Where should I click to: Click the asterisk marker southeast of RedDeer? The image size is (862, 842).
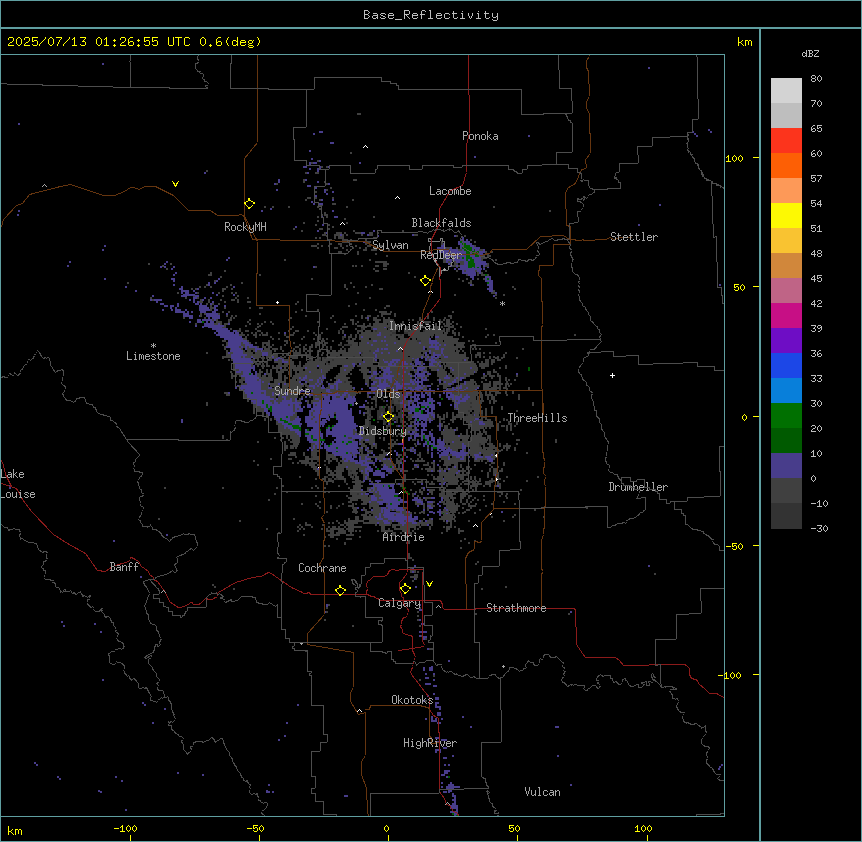pyautogui.click(x=502, y=304)
